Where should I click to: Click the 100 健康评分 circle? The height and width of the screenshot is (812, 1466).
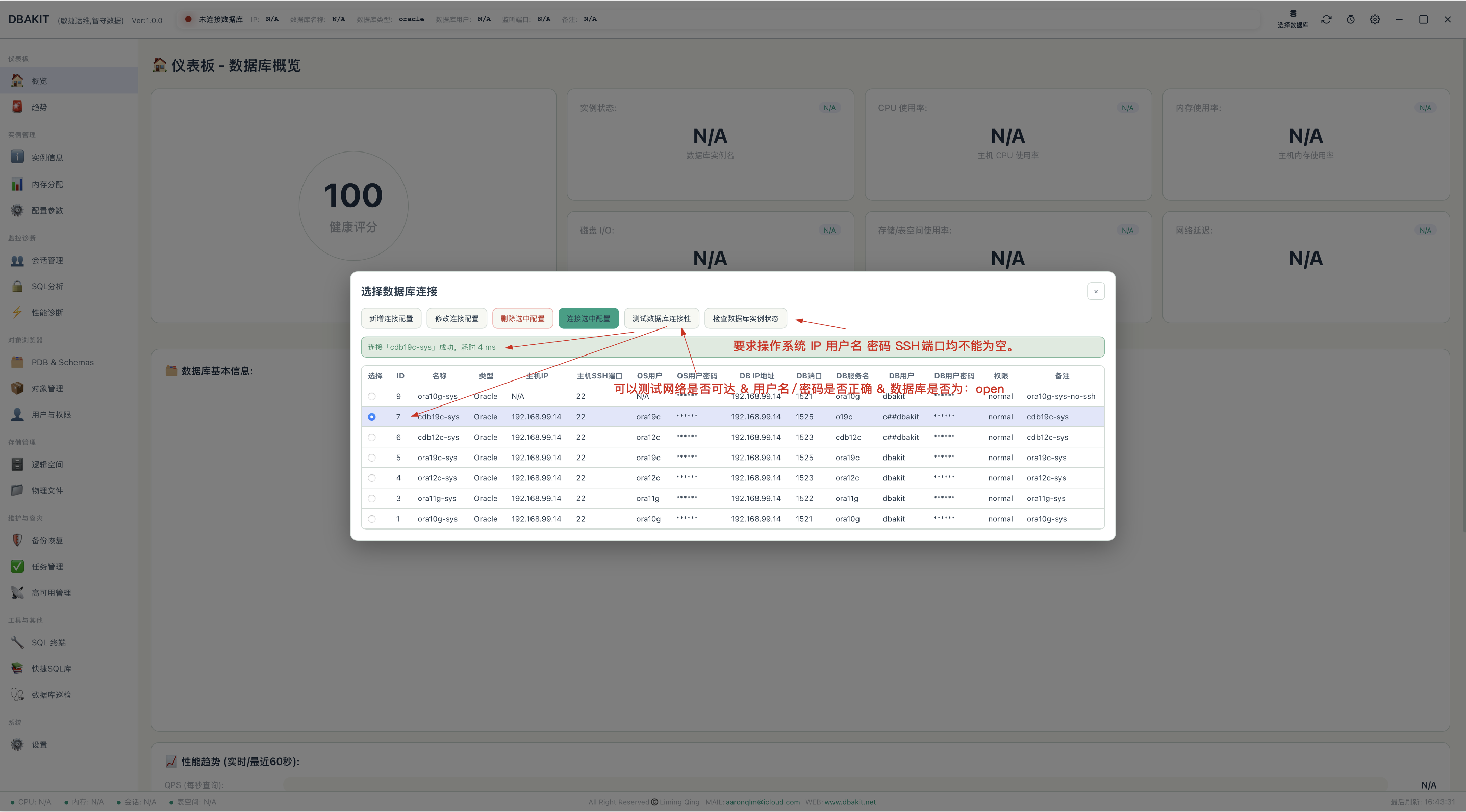(353, 206)
